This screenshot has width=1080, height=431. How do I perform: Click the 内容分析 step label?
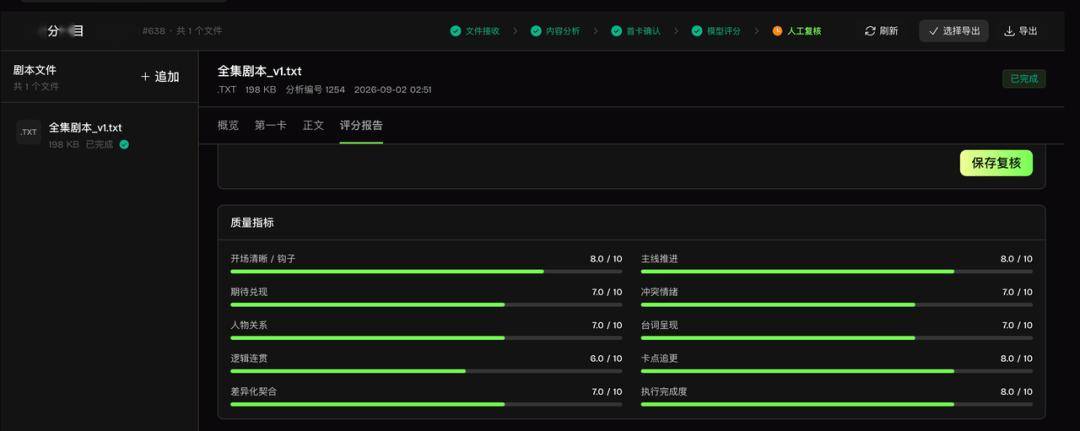coord(563,31)
